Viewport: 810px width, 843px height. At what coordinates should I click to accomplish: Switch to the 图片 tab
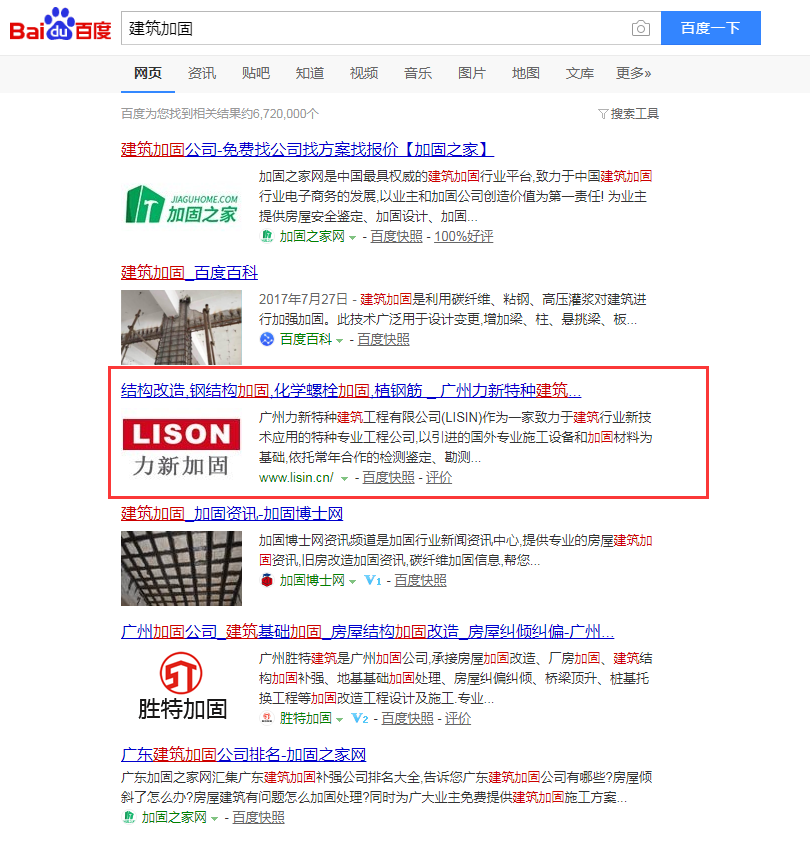coord(472,73)
